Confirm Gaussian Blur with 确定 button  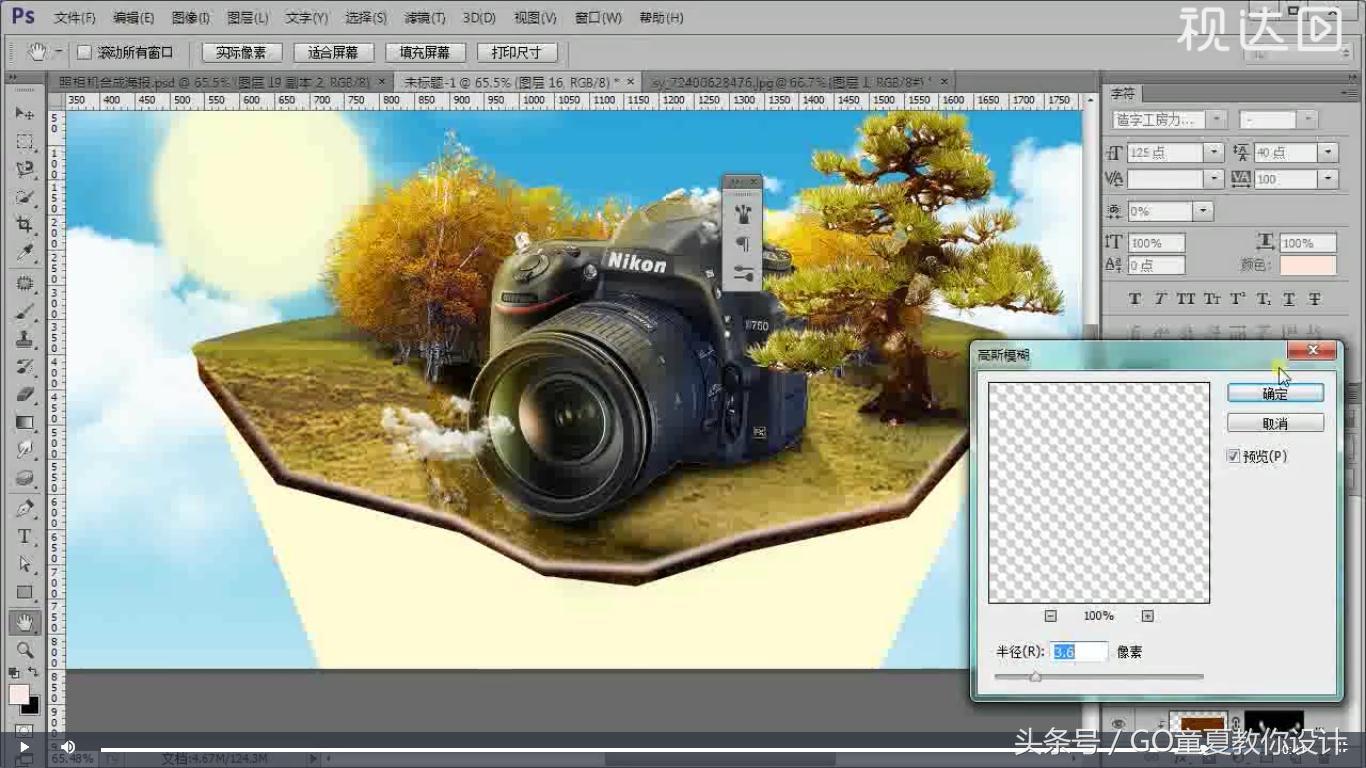pyautogui.click(x=1275, y=392)
